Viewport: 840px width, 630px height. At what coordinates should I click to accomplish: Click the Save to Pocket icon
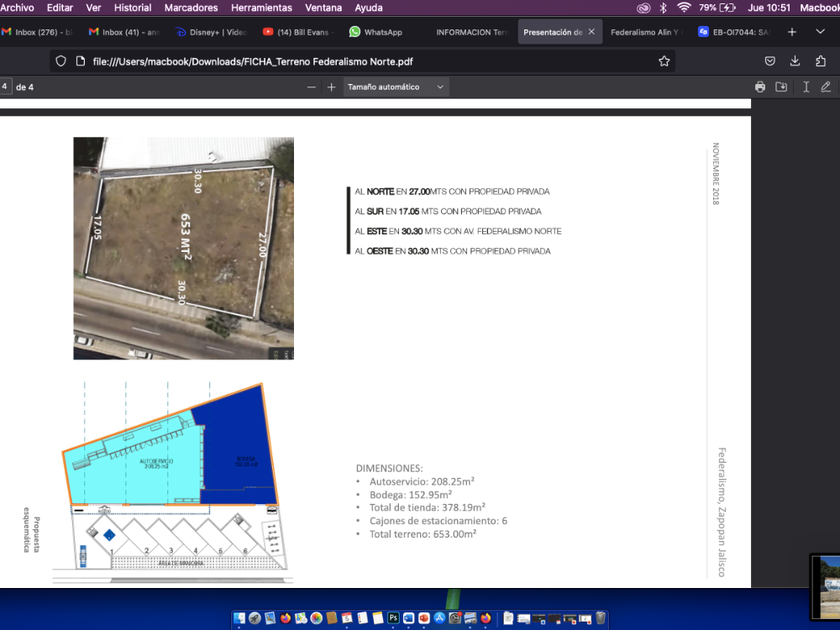tap(769, 61)
